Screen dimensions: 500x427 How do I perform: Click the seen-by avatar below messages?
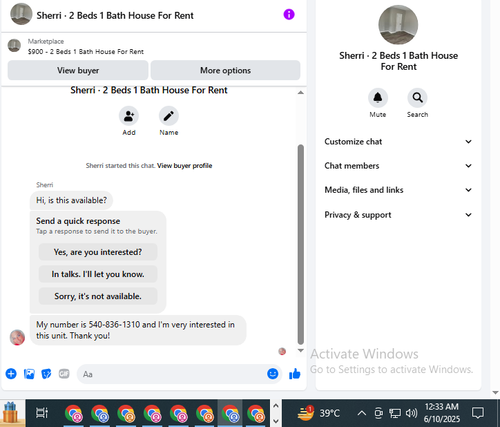point(282,351)
